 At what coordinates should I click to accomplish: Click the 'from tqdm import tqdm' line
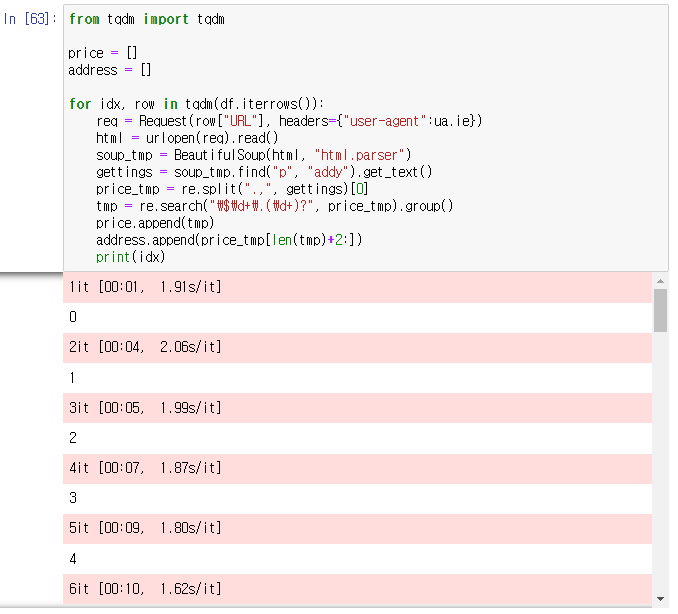coord(147,19)
